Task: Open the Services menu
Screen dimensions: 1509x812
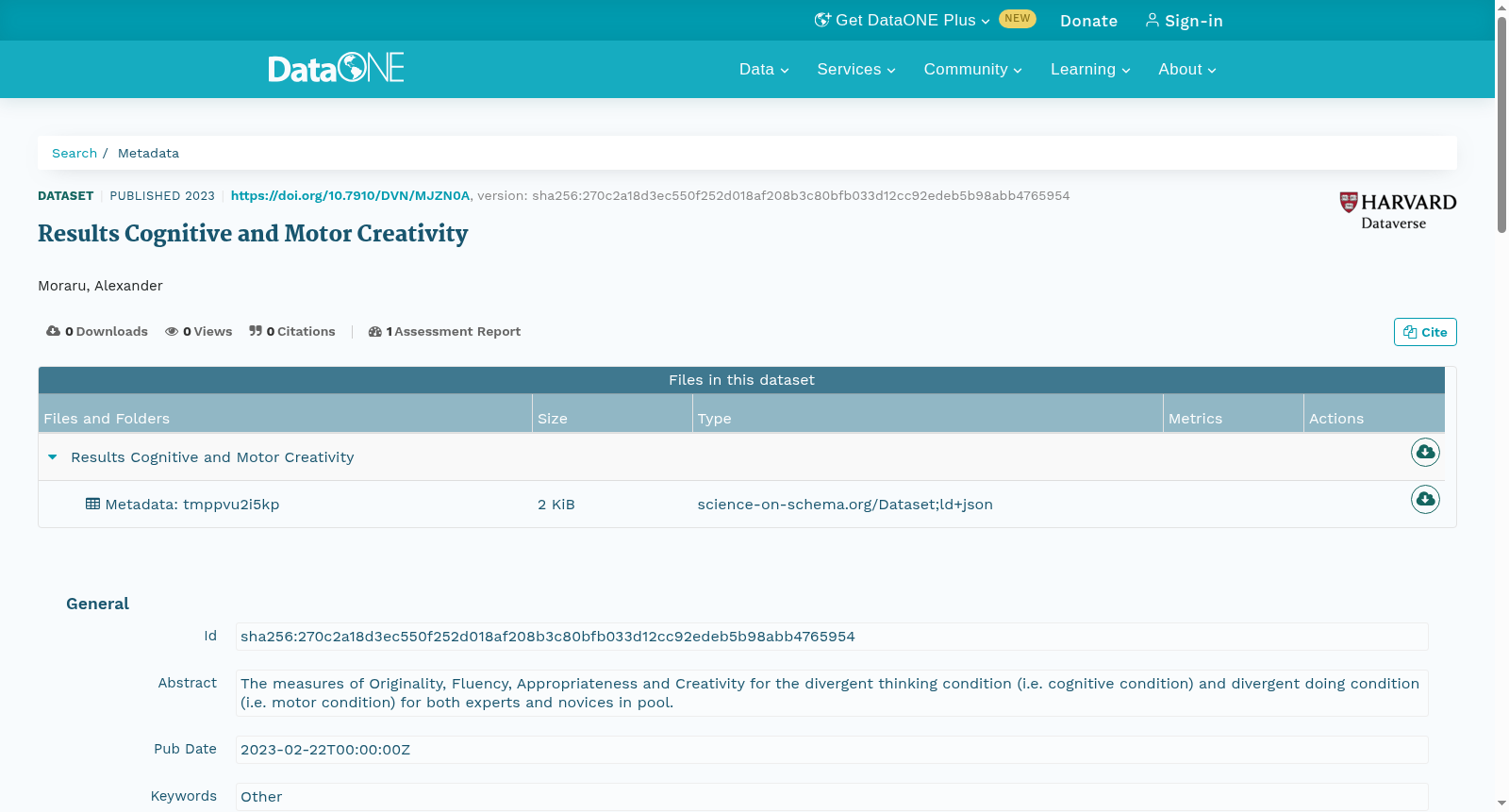Action: click(x=856, y=70)
